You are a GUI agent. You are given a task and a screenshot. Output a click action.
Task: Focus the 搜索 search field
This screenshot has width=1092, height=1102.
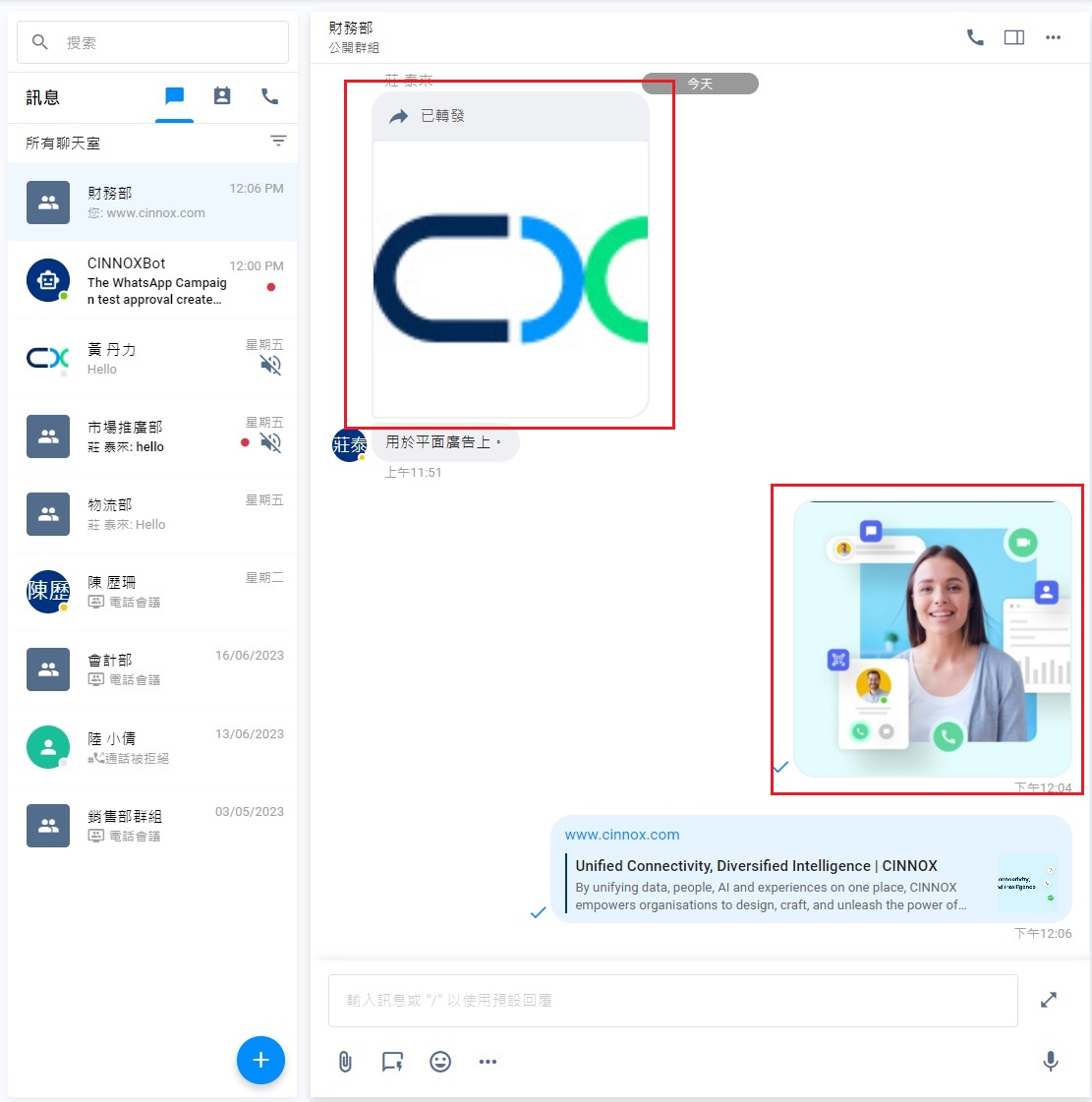coord(152,42)
